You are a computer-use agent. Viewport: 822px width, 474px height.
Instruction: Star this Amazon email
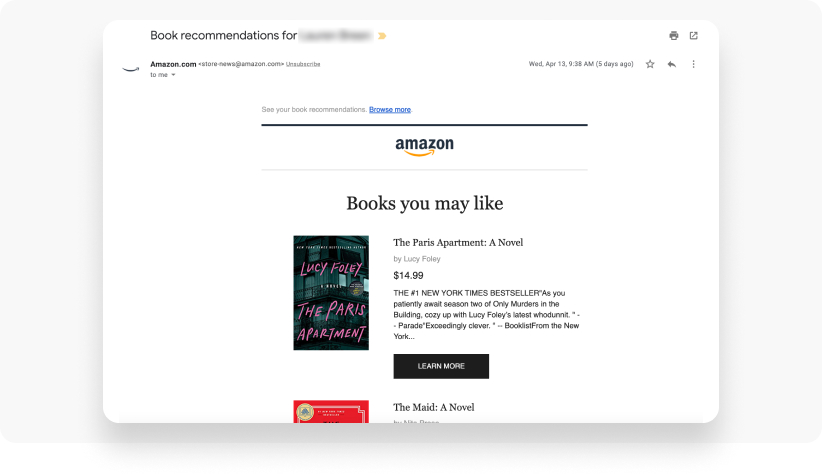650,64
